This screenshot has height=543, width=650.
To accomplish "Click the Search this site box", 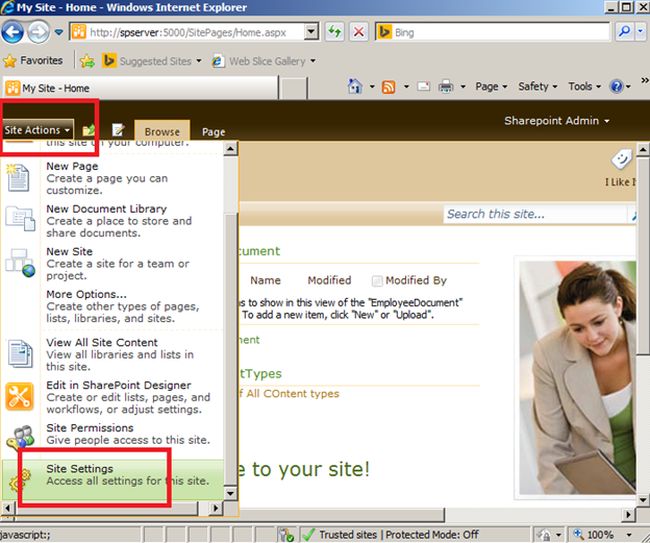I will pos(536,214).
